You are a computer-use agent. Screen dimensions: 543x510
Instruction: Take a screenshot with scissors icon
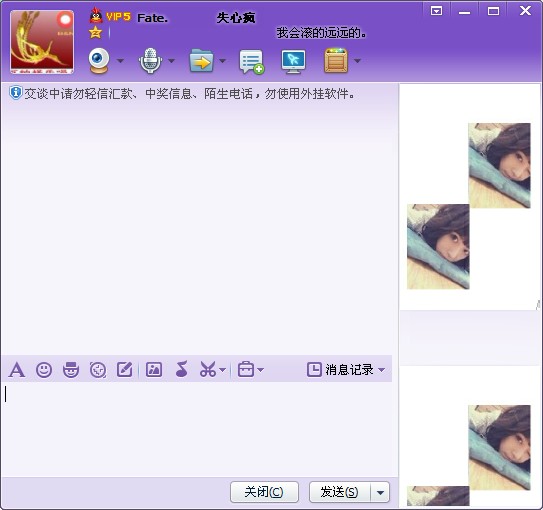[208, 369]
